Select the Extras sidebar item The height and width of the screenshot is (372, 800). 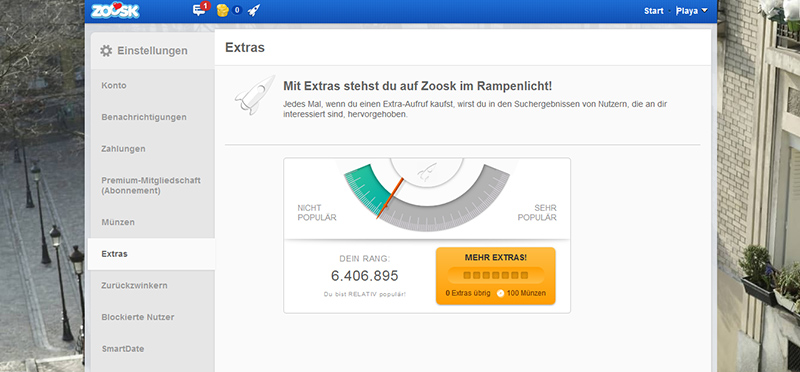pyautogui.click(x=152, y=254)
